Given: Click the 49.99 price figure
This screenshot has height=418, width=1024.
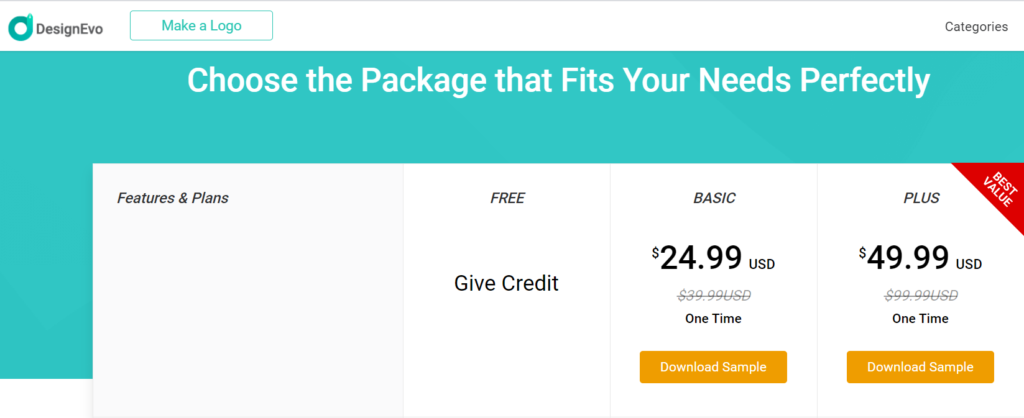Looking at the screenshot, I should pos(908,258).
